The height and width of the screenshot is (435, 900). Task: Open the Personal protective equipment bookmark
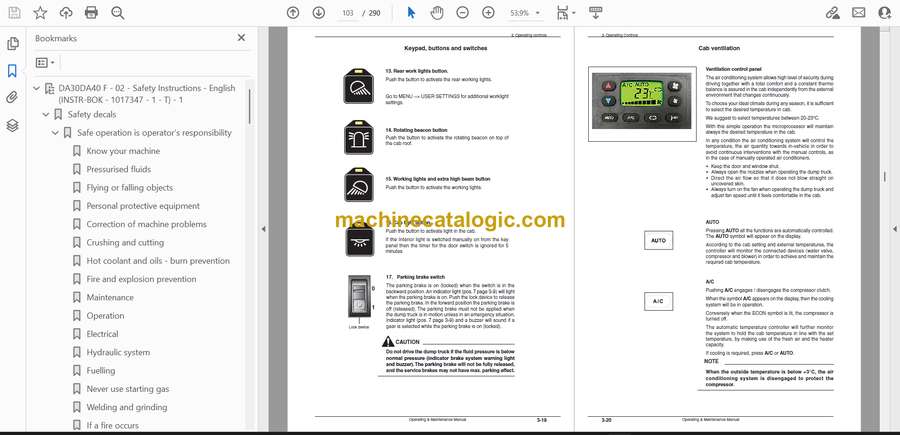[x=143, y=206]
